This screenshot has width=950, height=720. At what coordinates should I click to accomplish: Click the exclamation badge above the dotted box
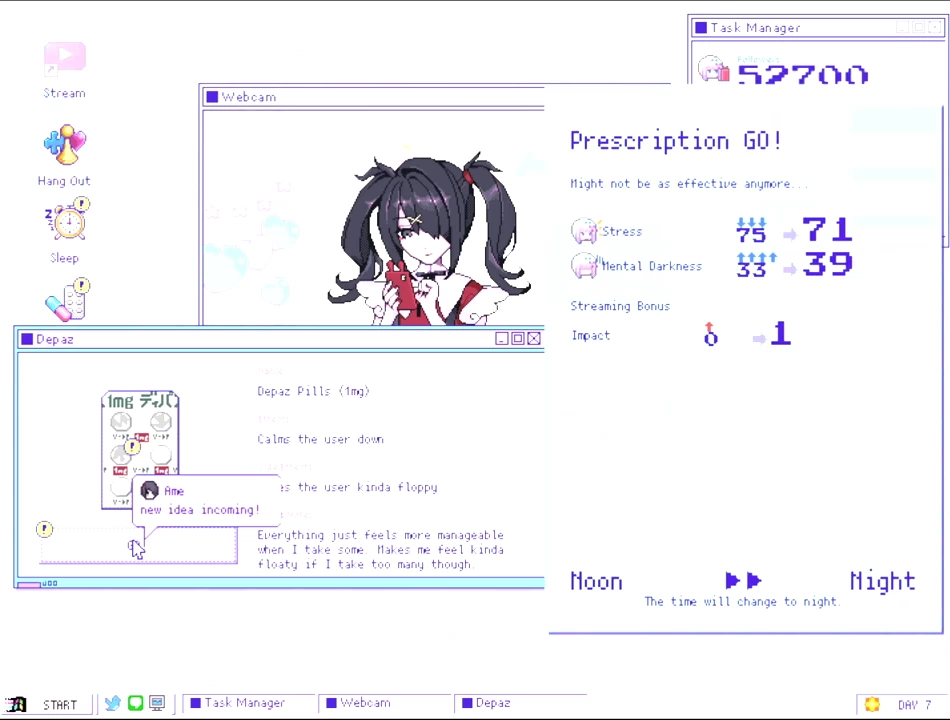pyautogui.click(x=44, y=529)
